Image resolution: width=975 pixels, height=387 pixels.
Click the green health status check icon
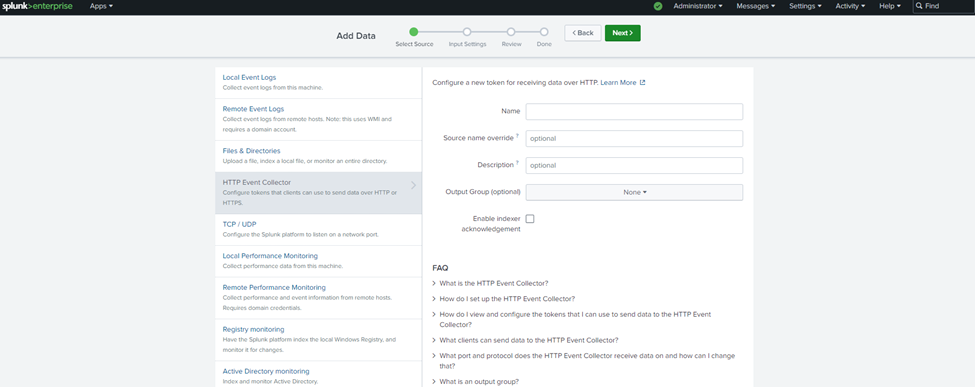point(658,6)
